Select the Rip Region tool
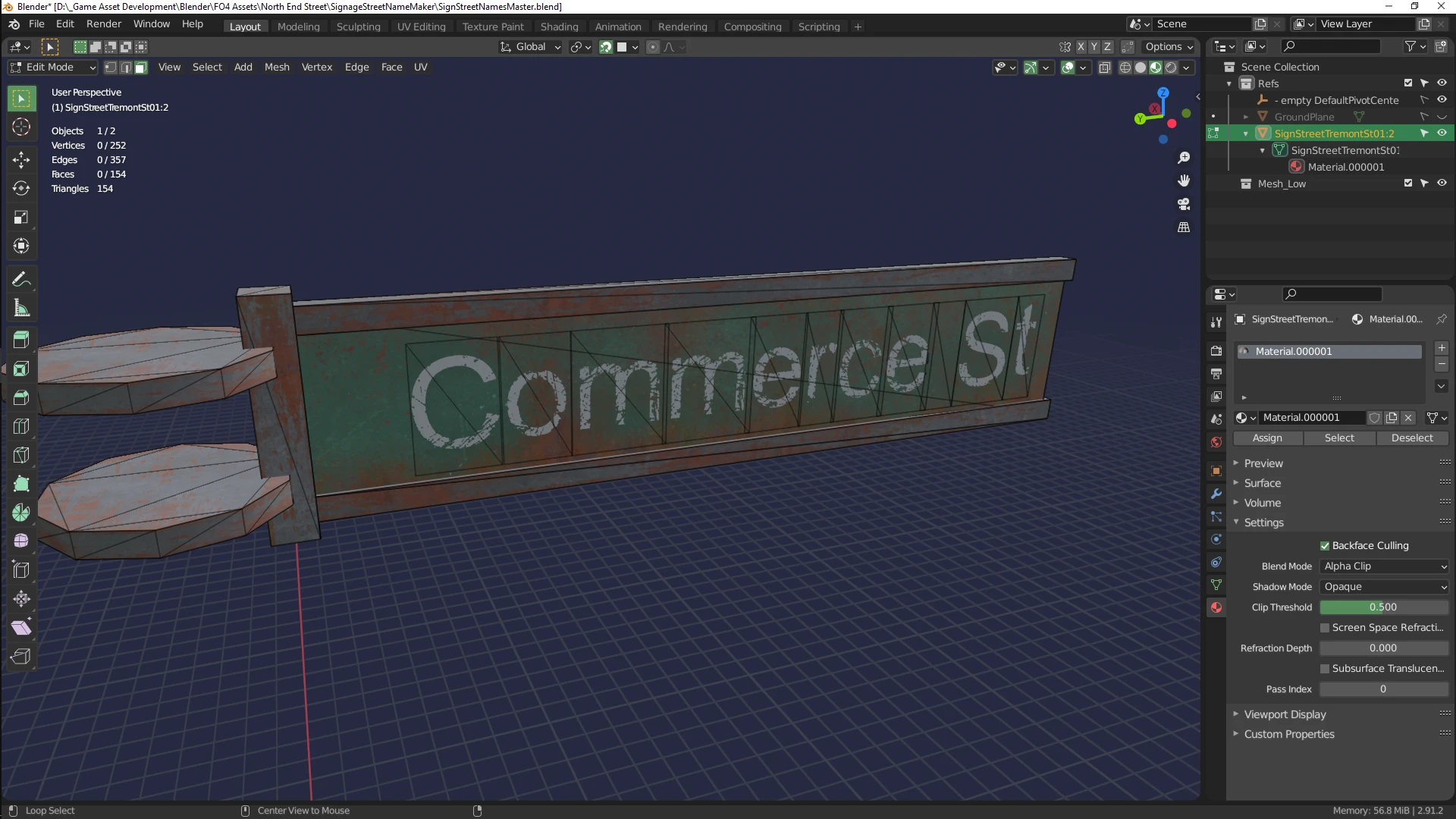1456x819 pixels. click(x=21, y=657)
